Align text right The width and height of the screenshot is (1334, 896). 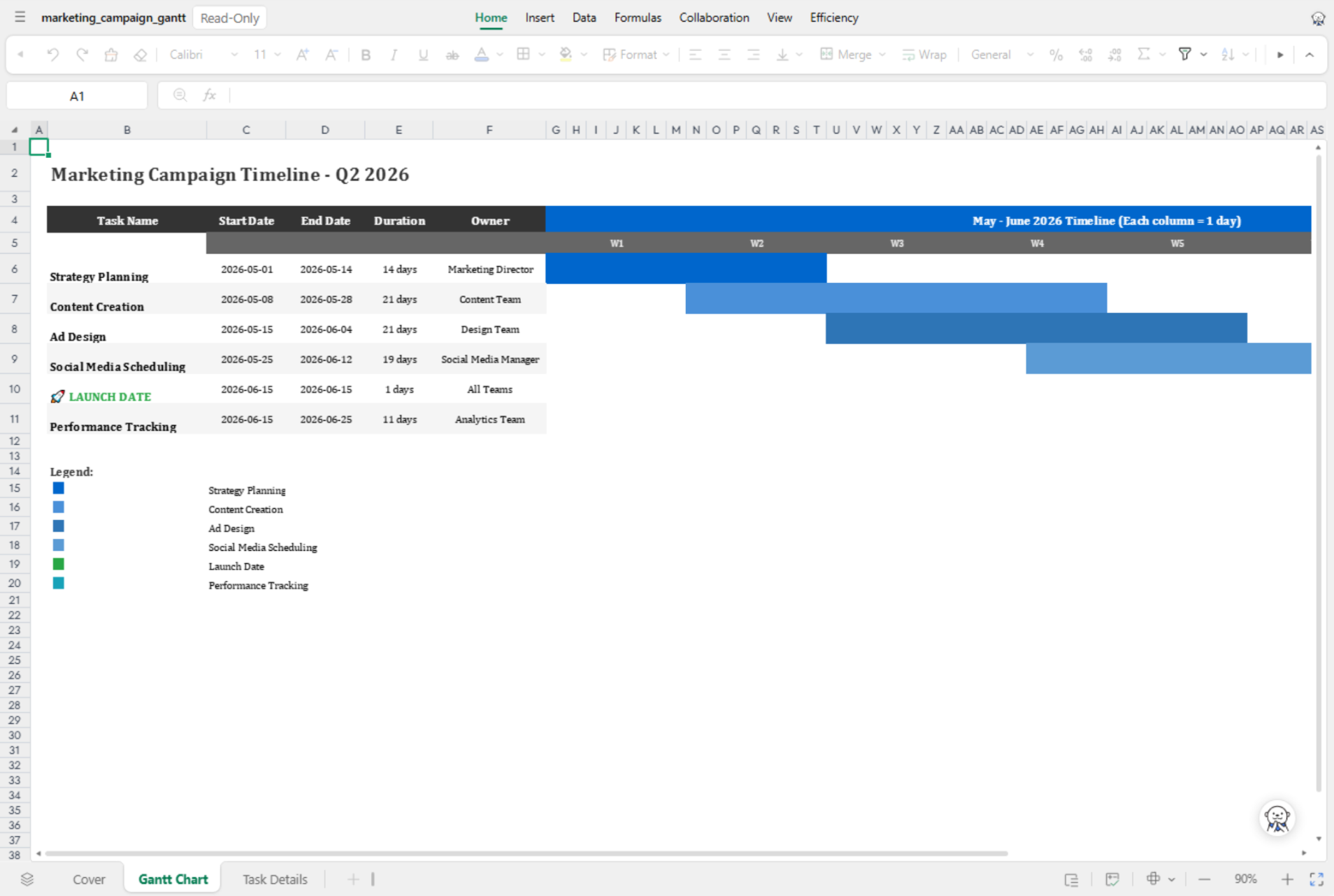(754, 55)
